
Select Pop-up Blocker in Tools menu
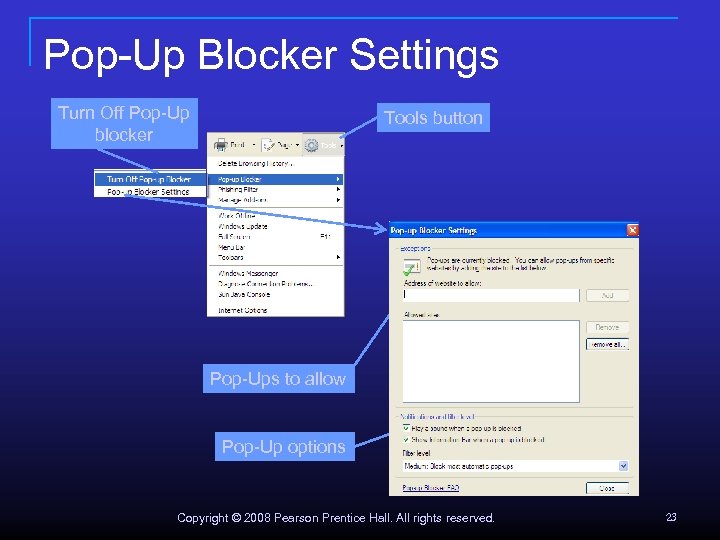tap(276, 179)
